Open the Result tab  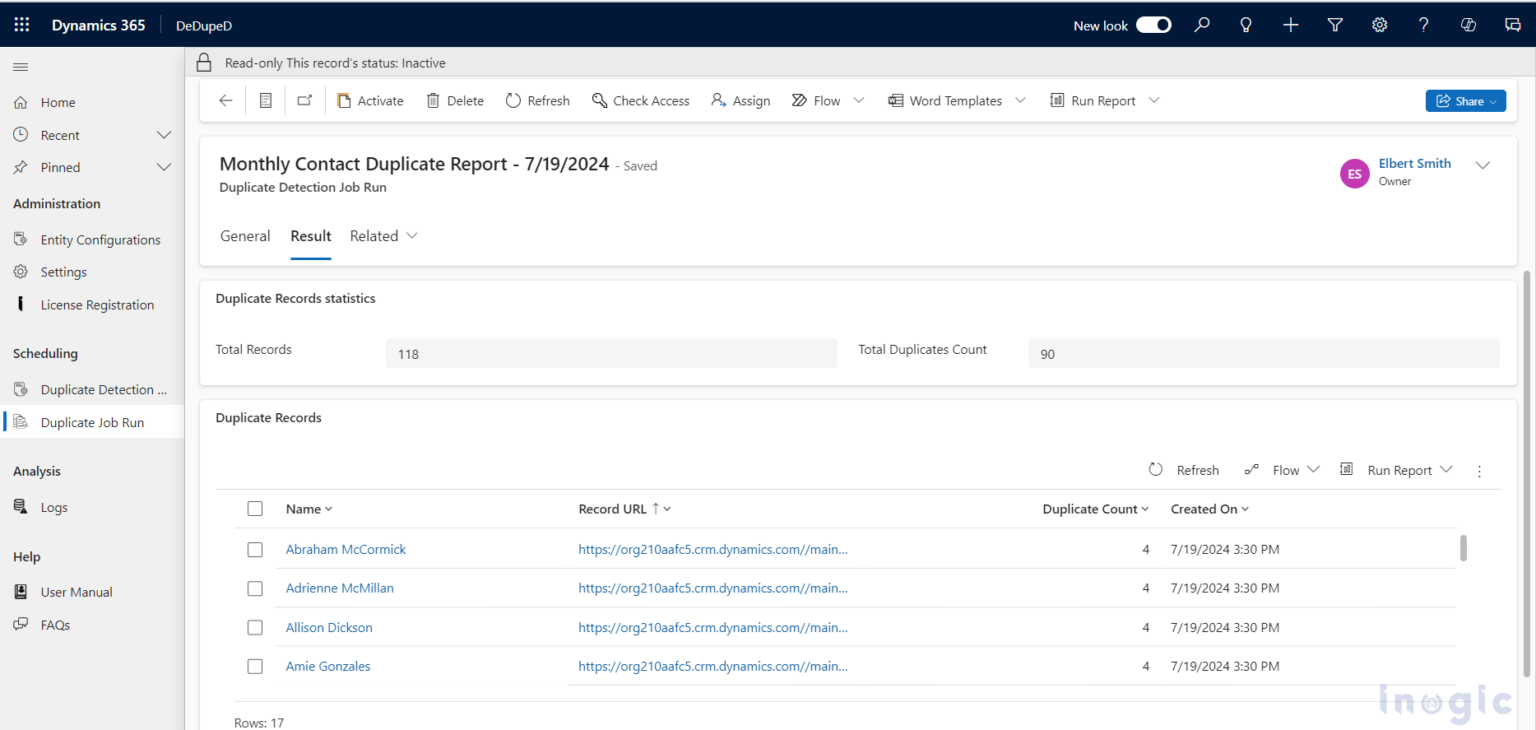(x=310, y=236)
